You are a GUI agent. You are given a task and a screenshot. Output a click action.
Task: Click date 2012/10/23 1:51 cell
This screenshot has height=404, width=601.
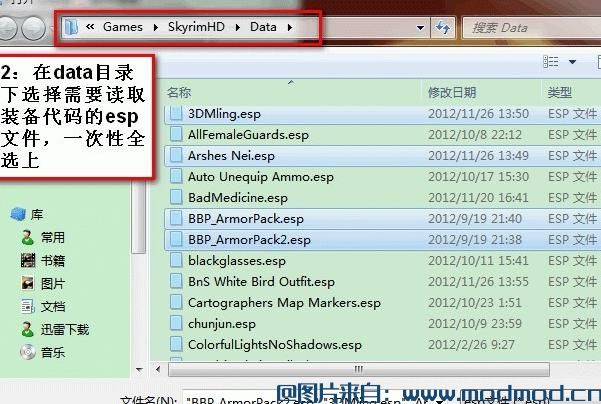(x=475, y=303)
